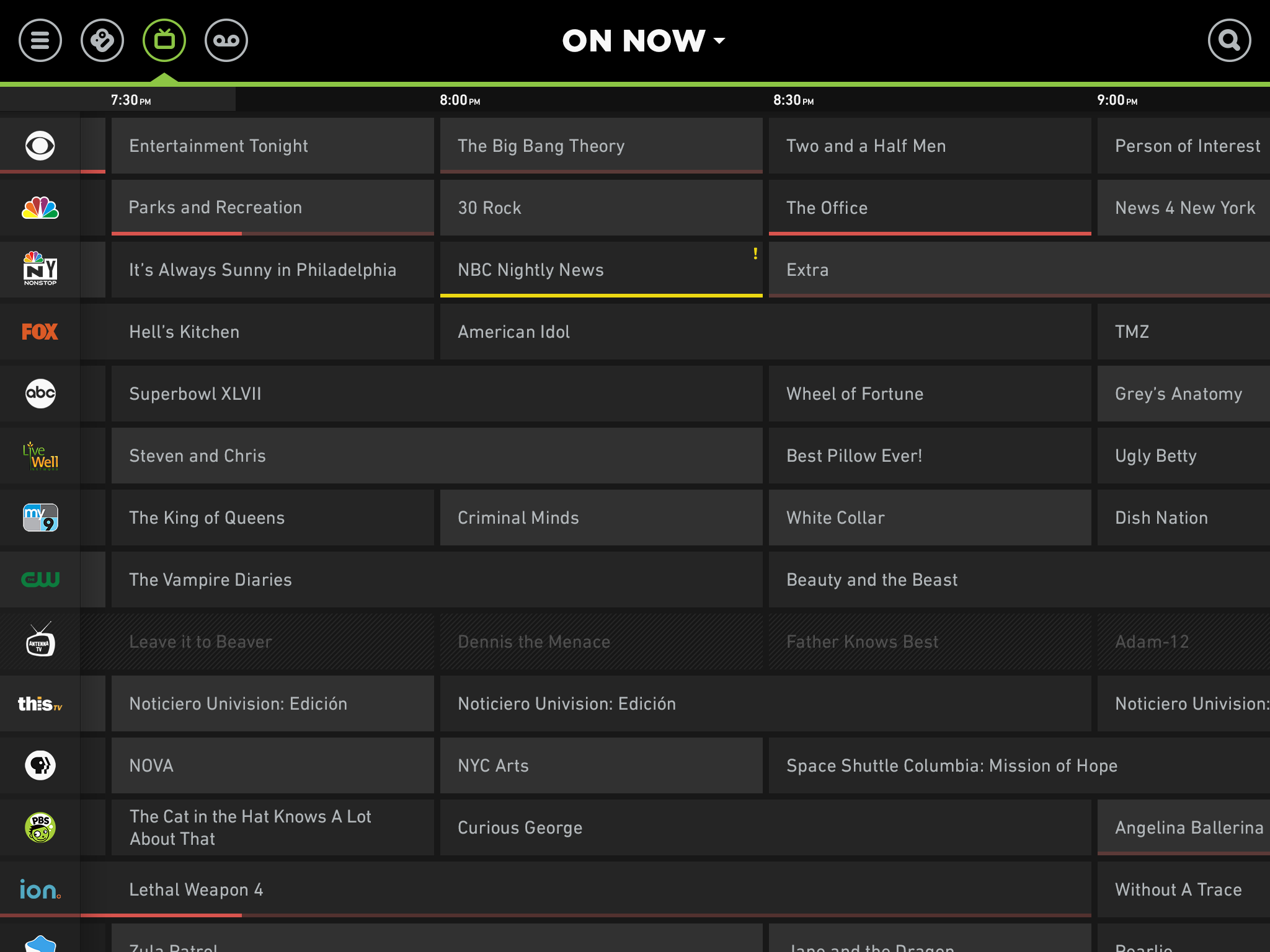Select the NBC peacock channel logo
The width and height of the screenshot is (1270, 952).
[40, 208]
